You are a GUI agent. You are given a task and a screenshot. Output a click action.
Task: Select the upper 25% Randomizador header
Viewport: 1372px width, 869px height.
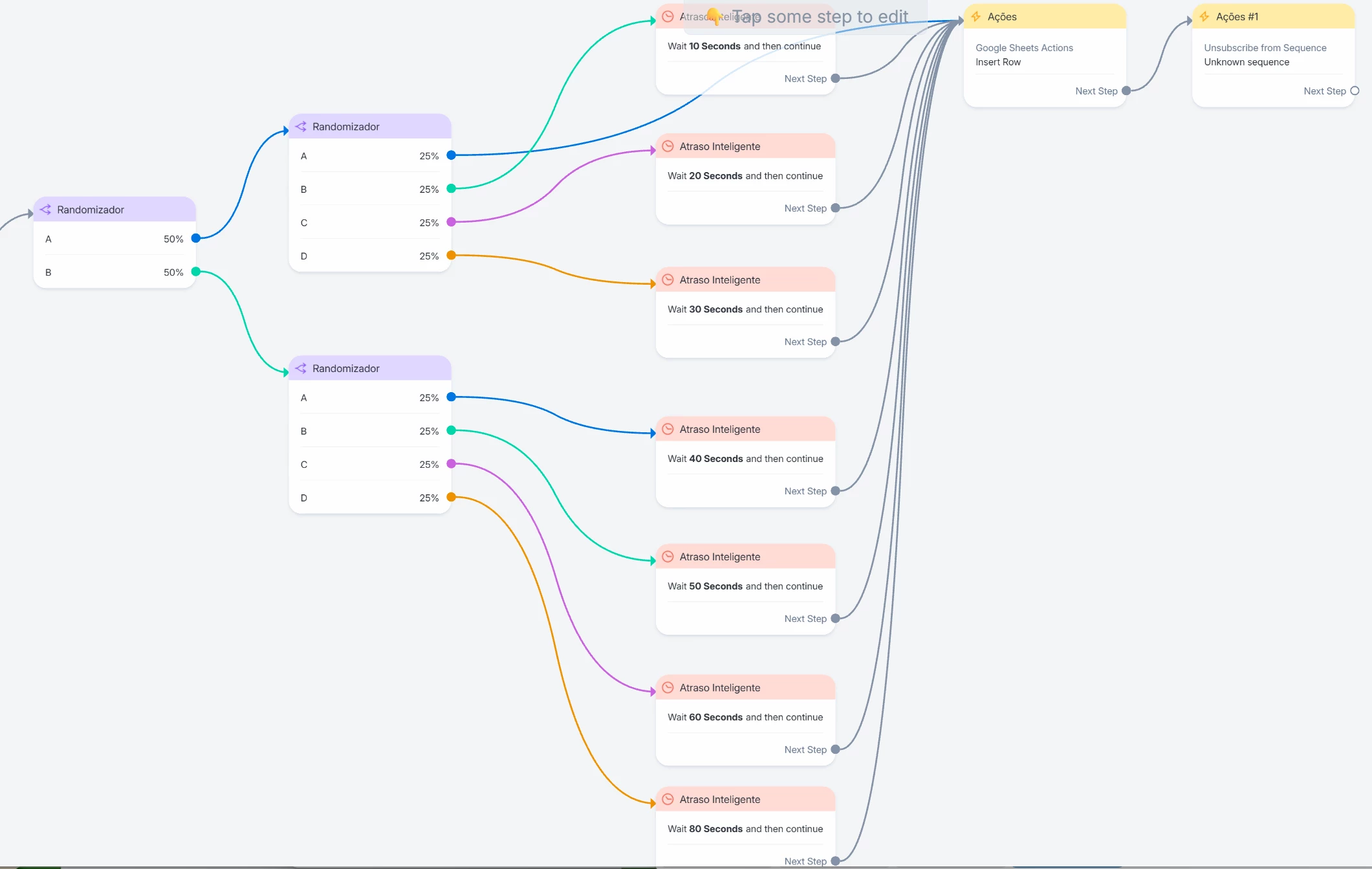tap(370, 127)
